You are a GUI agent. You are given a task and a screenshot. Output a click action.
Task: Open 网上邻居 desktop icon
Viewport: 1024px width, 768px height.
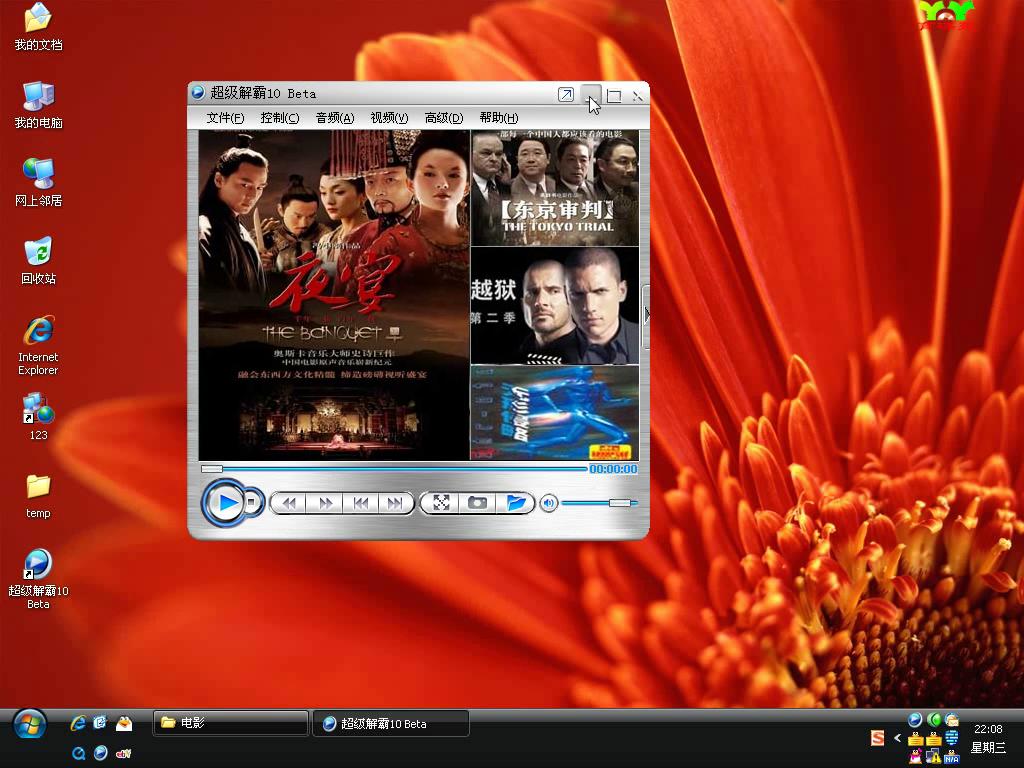[x=38, y=183]
